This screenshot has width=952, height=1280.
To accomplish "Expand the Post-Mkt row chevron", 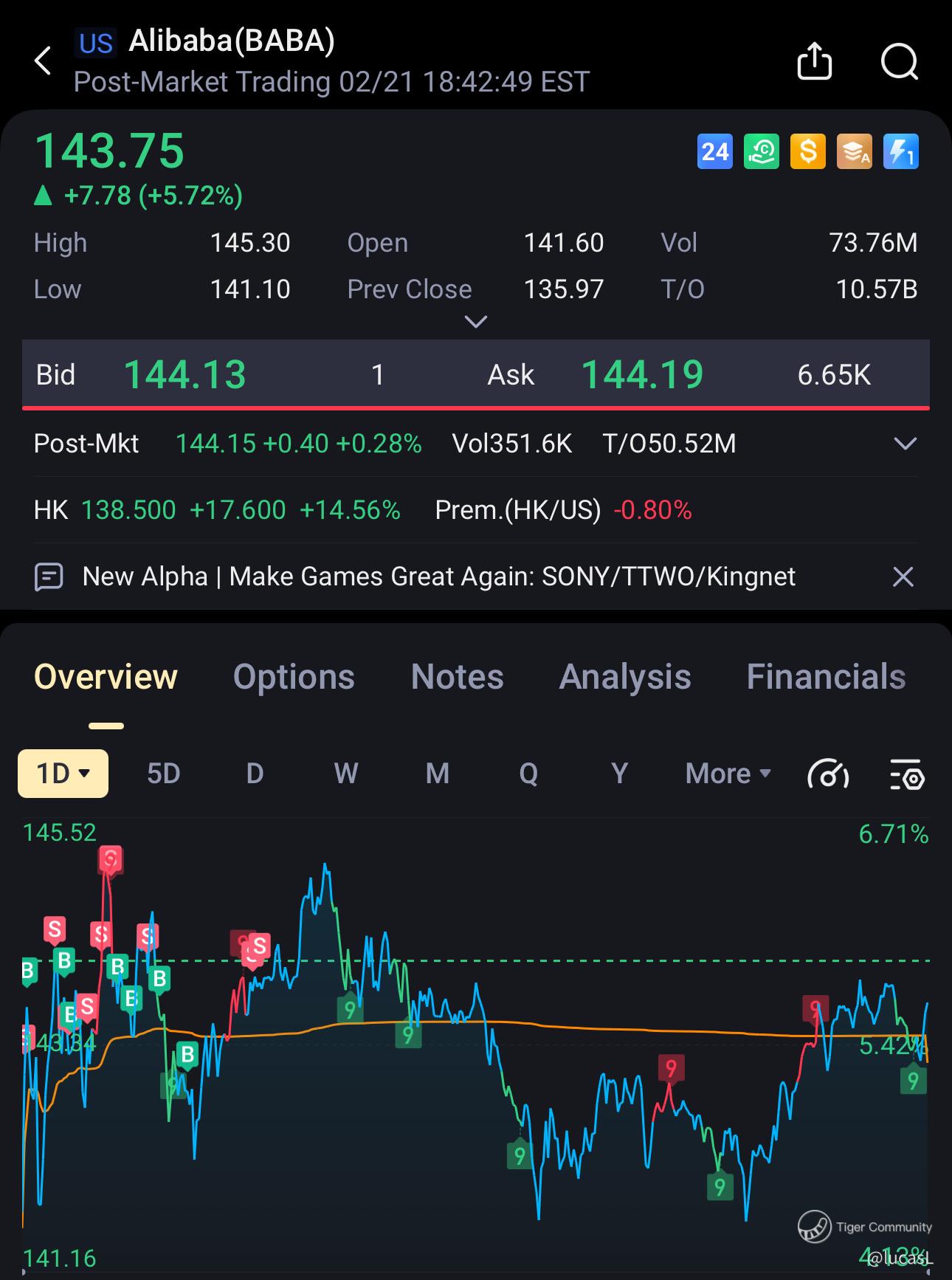I will (906, 444).
